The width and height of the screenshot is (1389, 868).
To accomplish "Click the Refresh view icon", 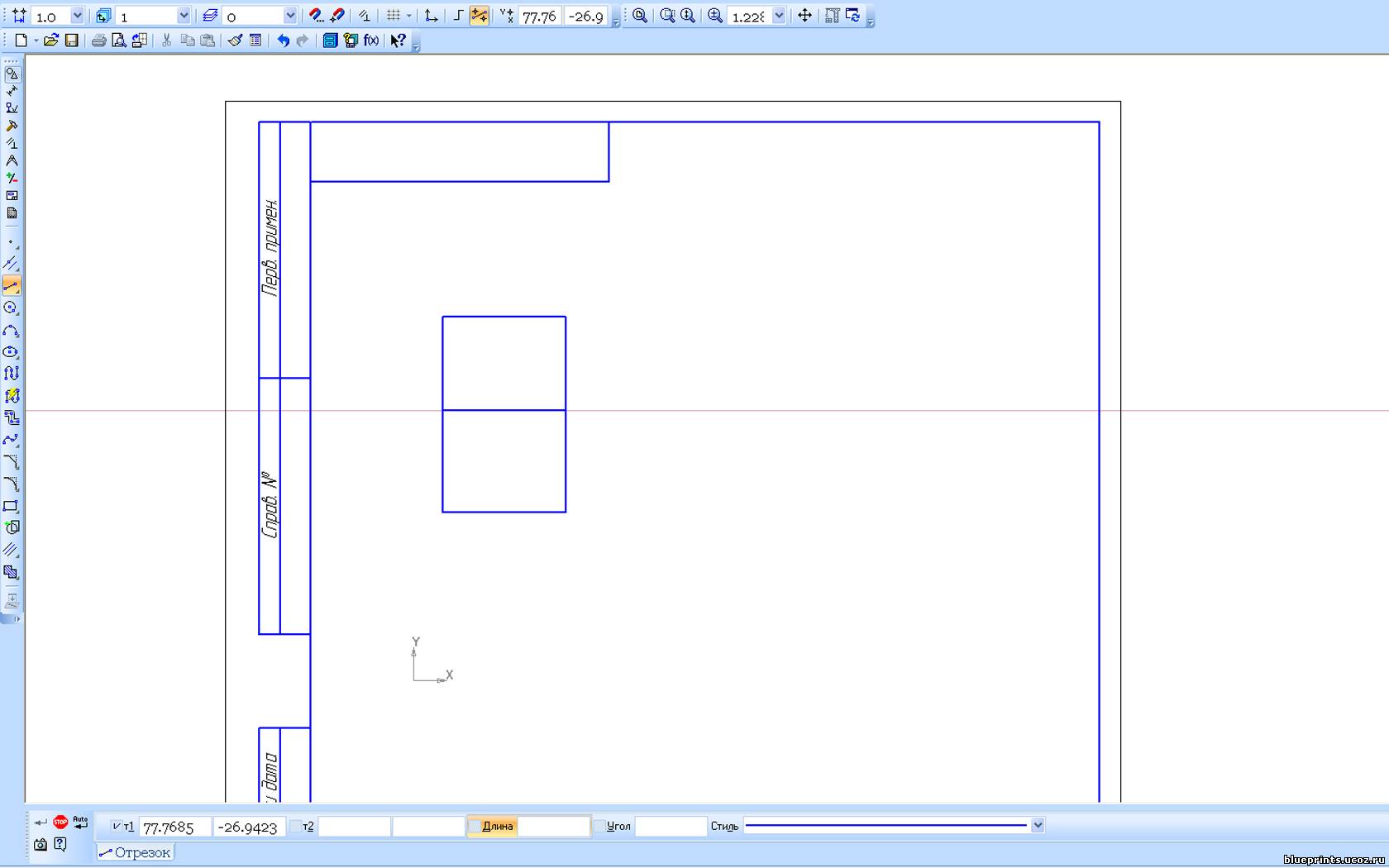I will click(x=852, y=16).
